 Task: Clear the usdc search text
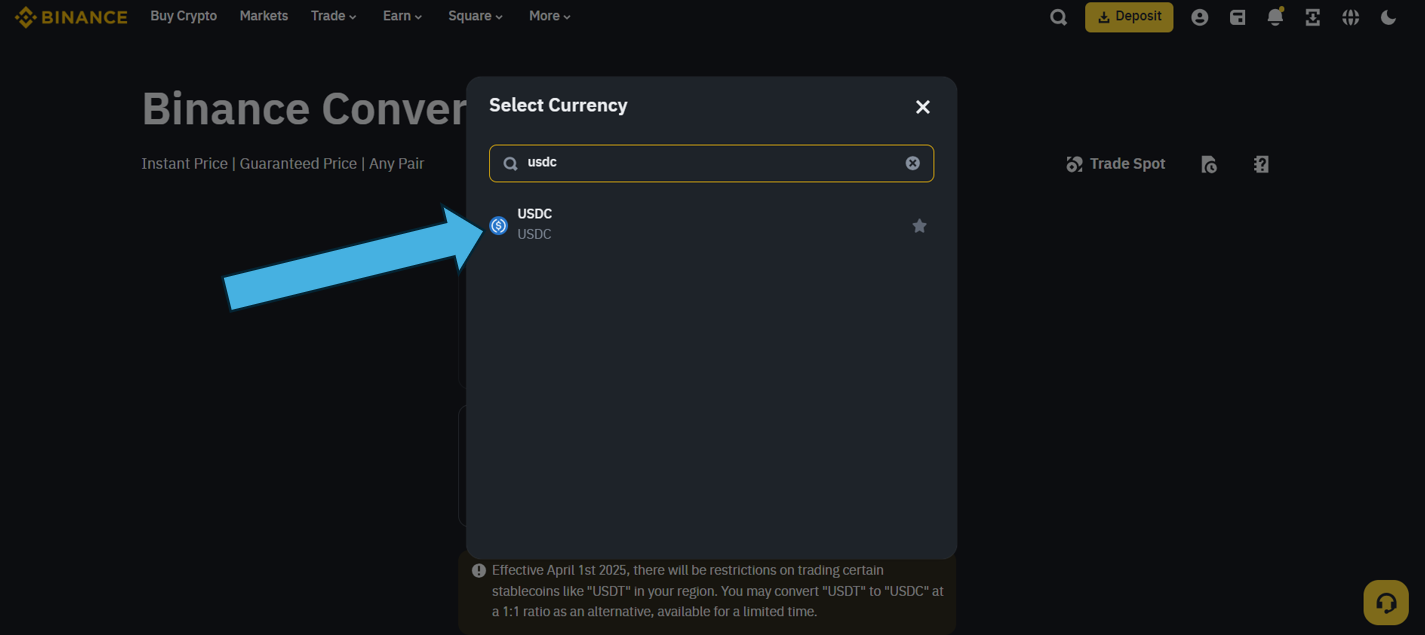click(912, 163)
